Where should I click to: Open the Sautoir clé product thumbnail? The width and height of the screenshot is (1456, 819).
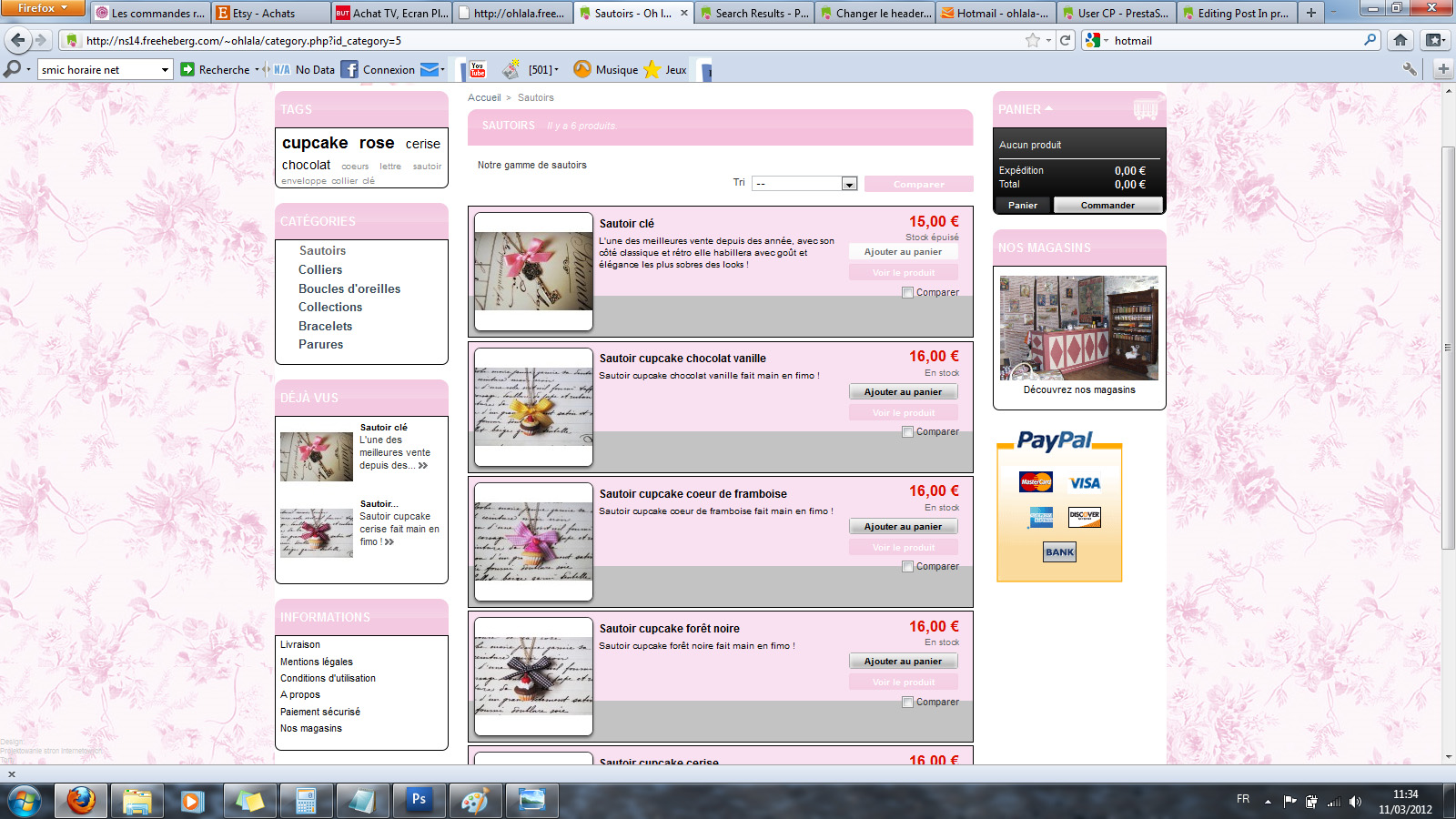point(533,271)
